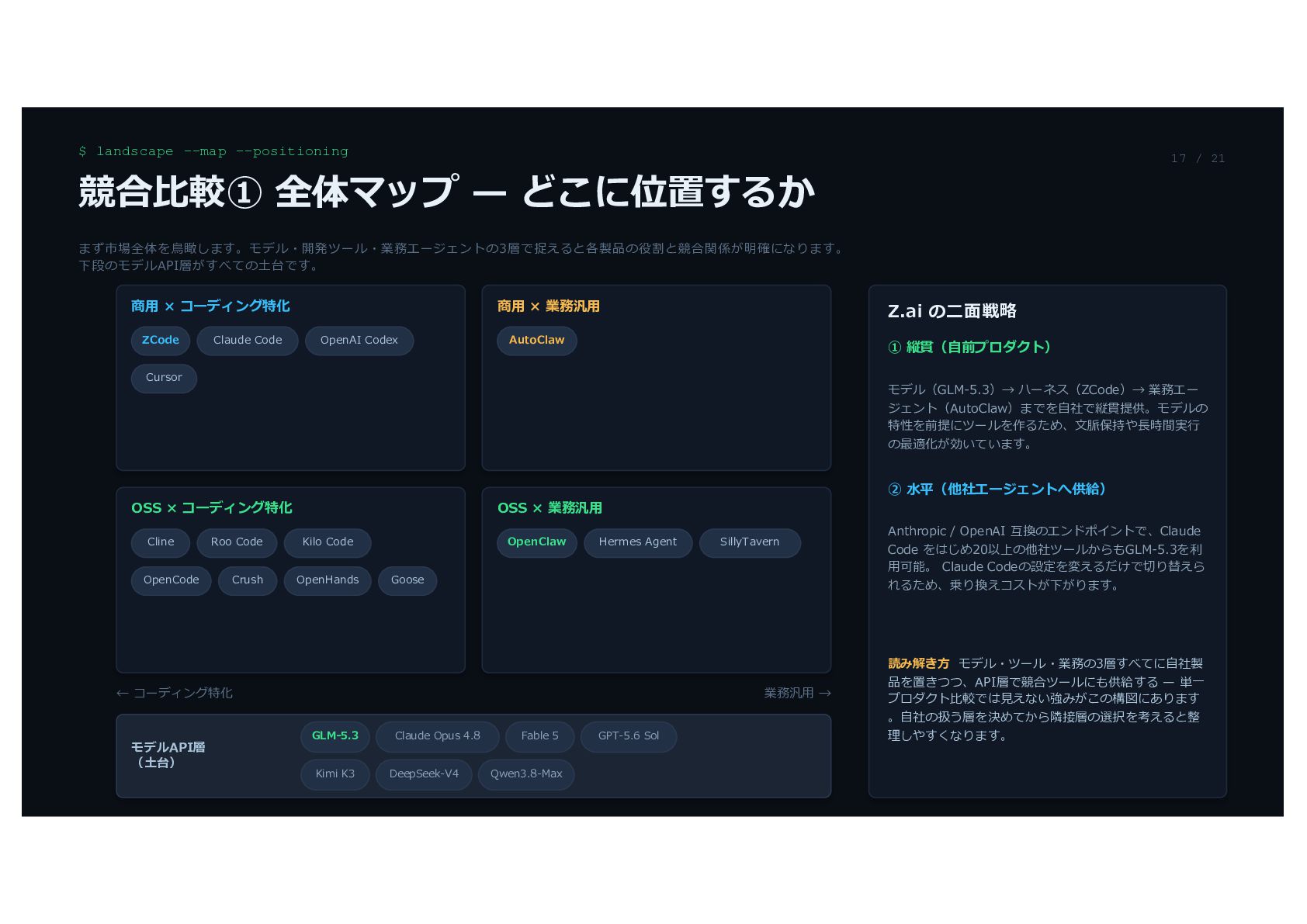Click the intro sentence starting まず市場全体を鳥瞰します

click(x=463, y=257)
